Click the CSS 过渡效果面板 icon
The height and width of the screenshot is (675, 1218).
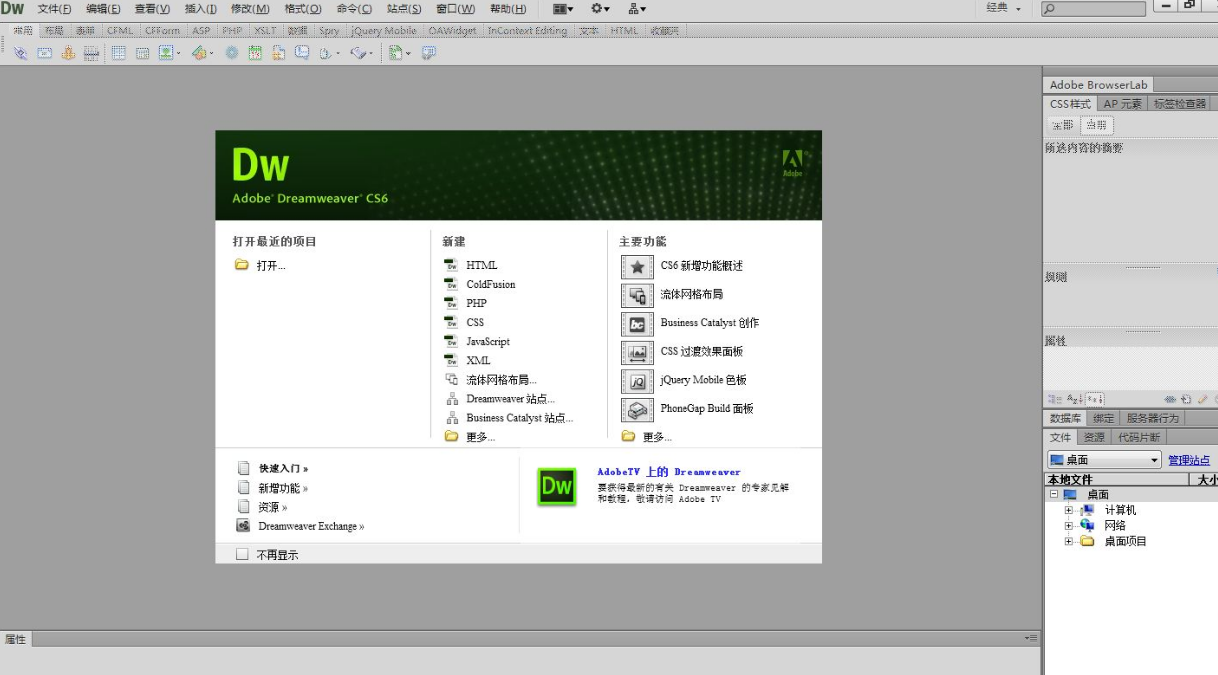[637, 352]
